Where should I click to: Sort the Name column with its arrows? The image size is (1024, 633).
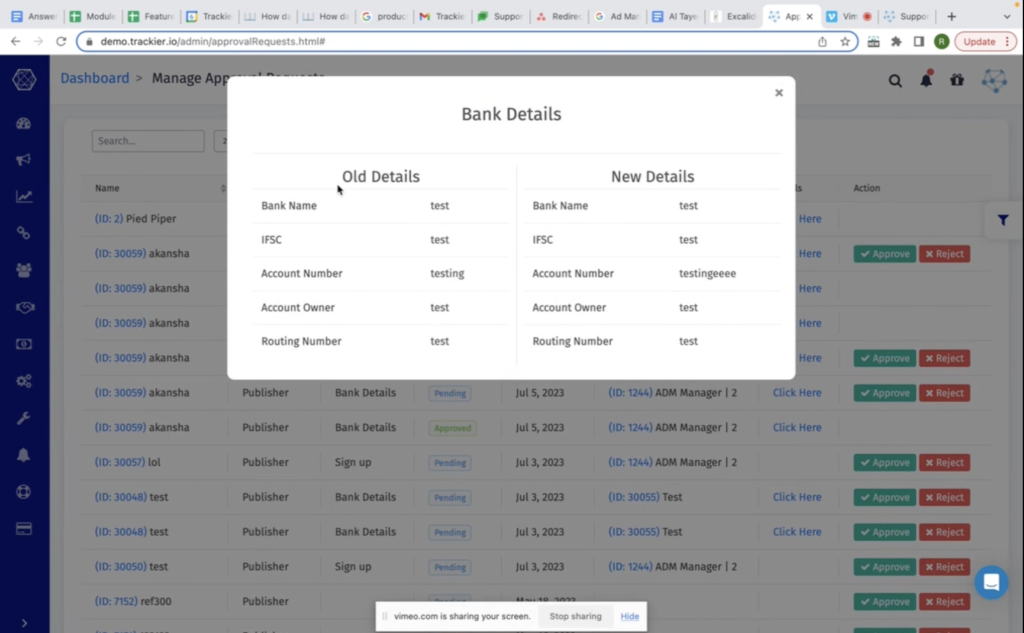(x=222, y=188)
